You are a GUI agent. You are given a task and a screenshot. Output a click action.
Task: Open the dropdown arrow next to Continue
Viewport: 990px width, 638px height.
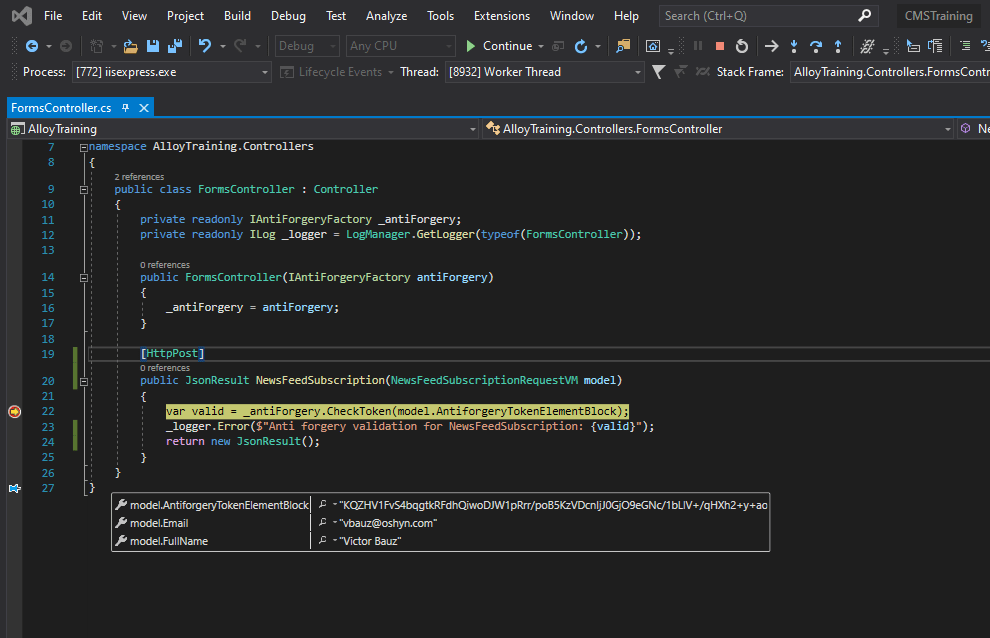click(x=541, y=47)
